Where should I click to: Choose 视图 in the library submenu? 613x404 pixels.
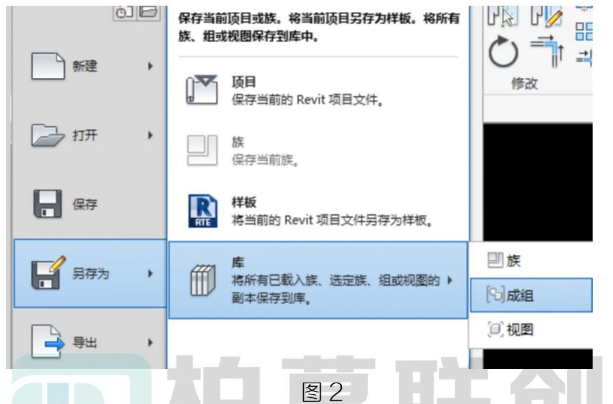coord(531,329)
